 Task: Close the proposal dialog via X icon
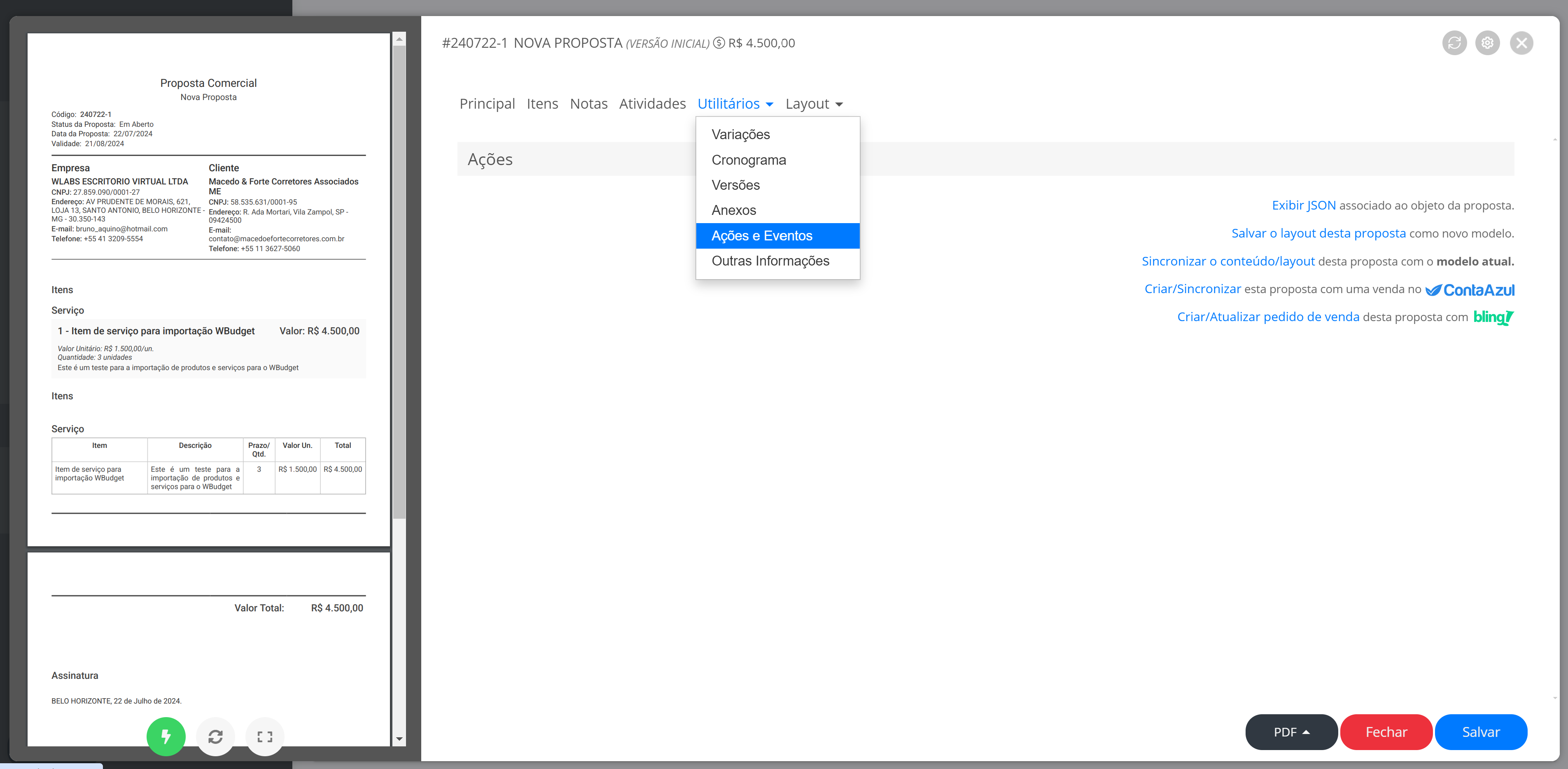click(1521, 43)
